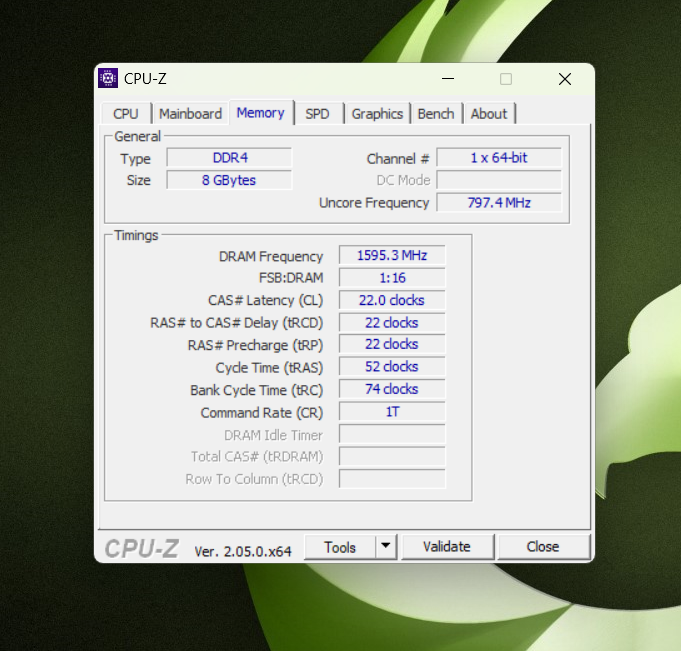Click the Uncore Frequency label
The width and height of the screenshot is (681, 651).
[374, 203]
